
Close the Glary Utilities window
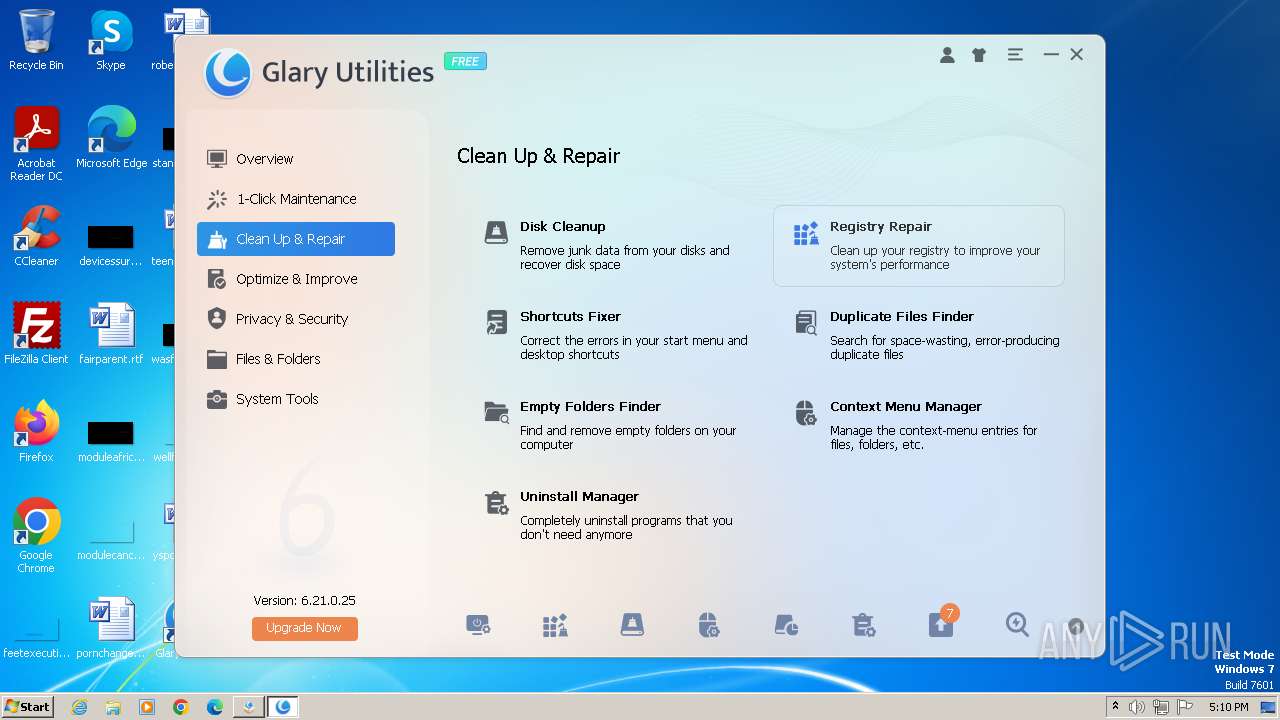(1077, 55)
